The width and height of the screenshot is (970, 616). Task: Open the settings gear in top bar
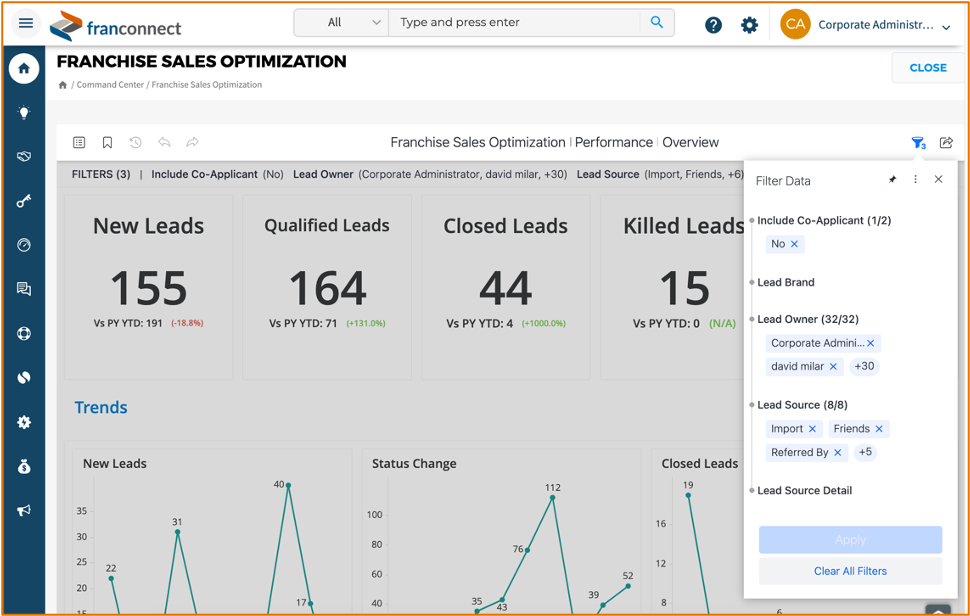(749, 25)
